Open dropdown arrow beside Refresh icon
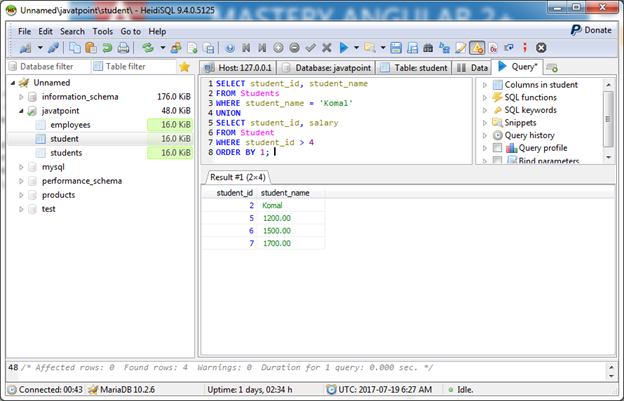The height and width of the screenshot is (401, 624). [163, 48]
